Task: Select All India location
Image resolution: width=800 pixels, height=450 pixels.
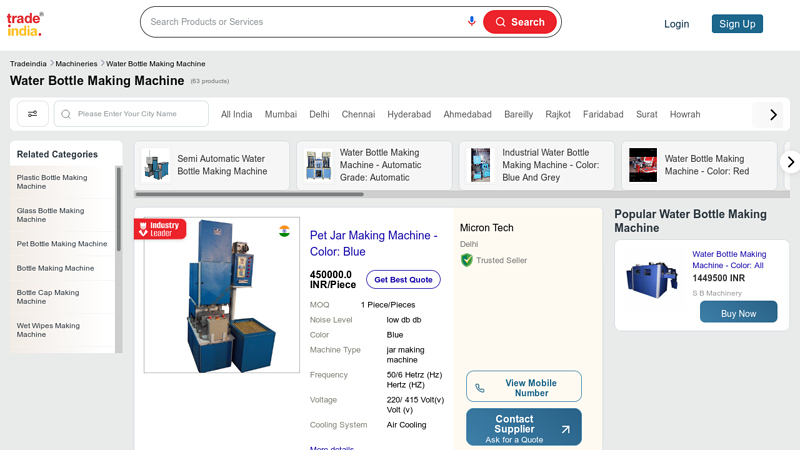Action: tap(236, 114)
